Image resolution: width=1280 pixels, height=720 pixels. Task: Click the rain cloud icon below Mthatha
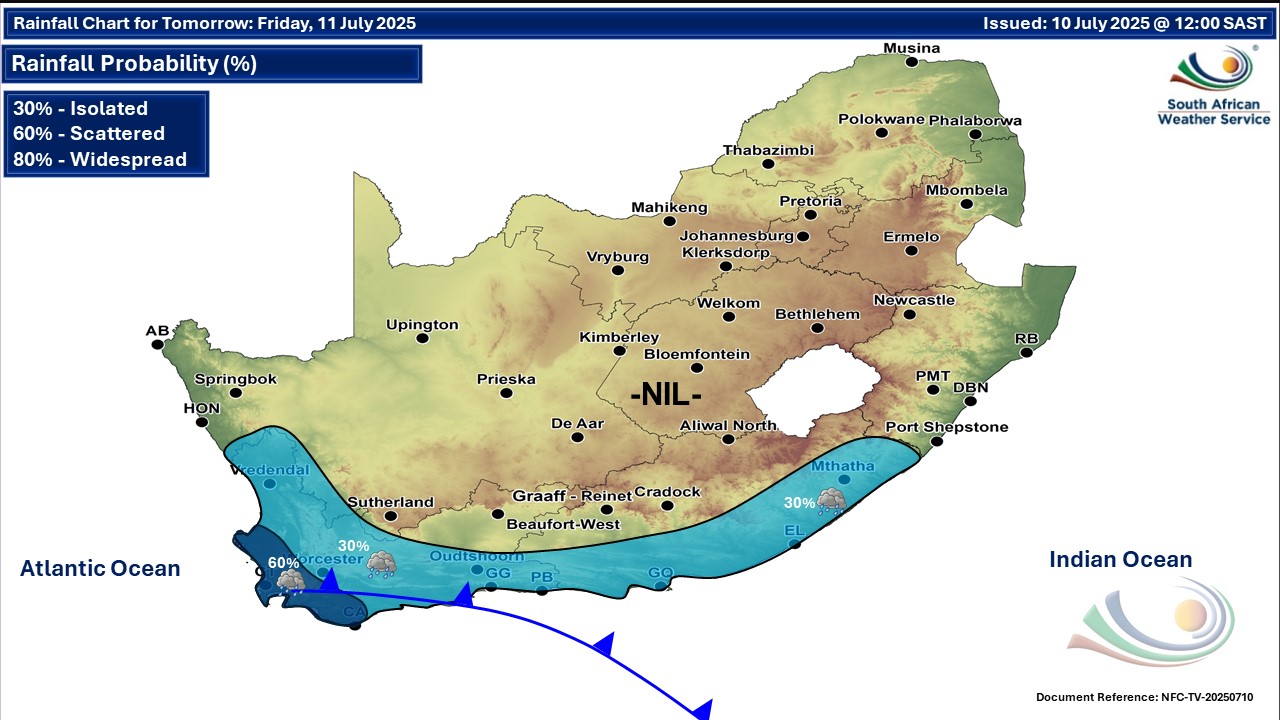tap(830, 501)
